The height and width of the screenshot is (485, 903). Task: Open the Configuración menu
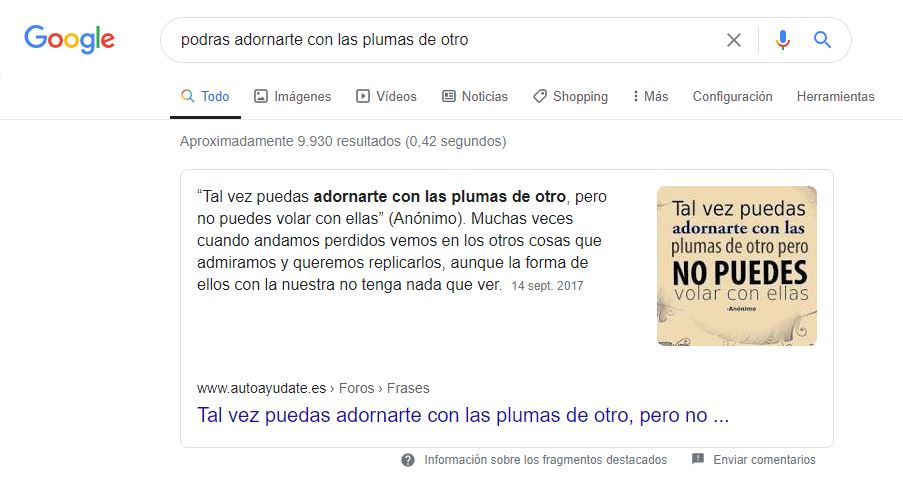(x=733, y=96)
